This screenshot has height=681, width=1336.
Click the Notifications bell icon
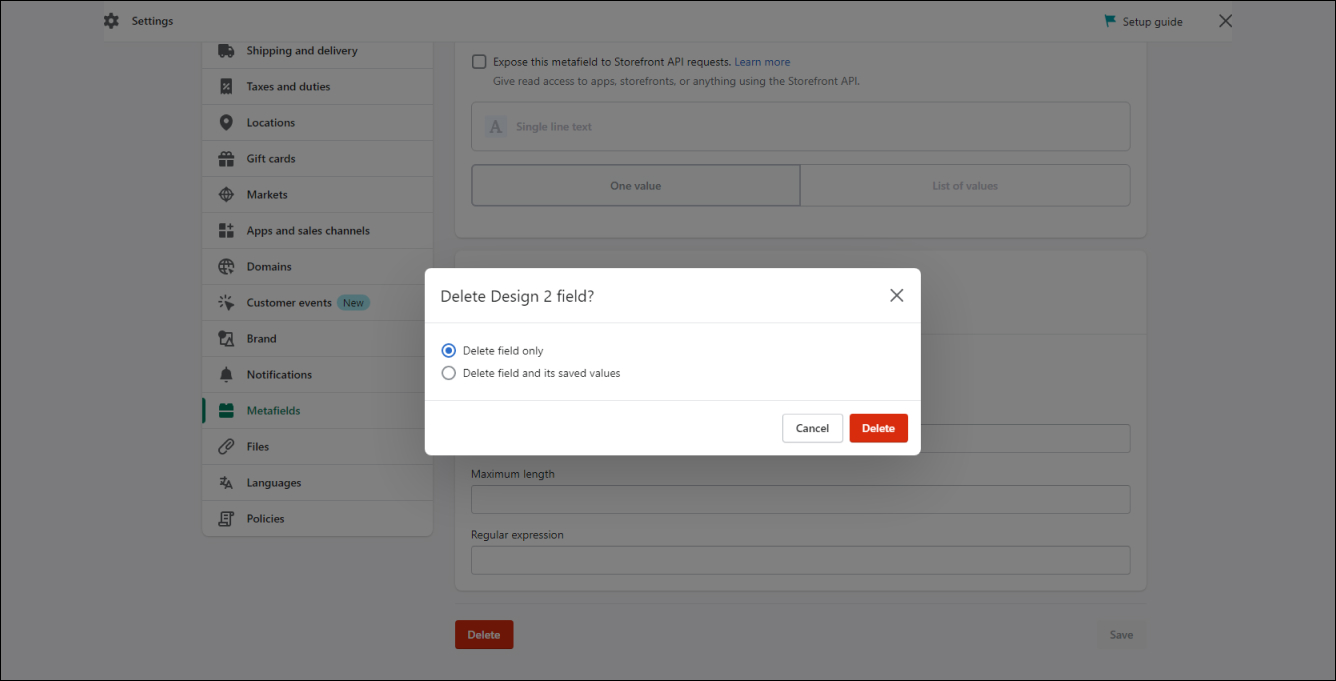(226, 375)
